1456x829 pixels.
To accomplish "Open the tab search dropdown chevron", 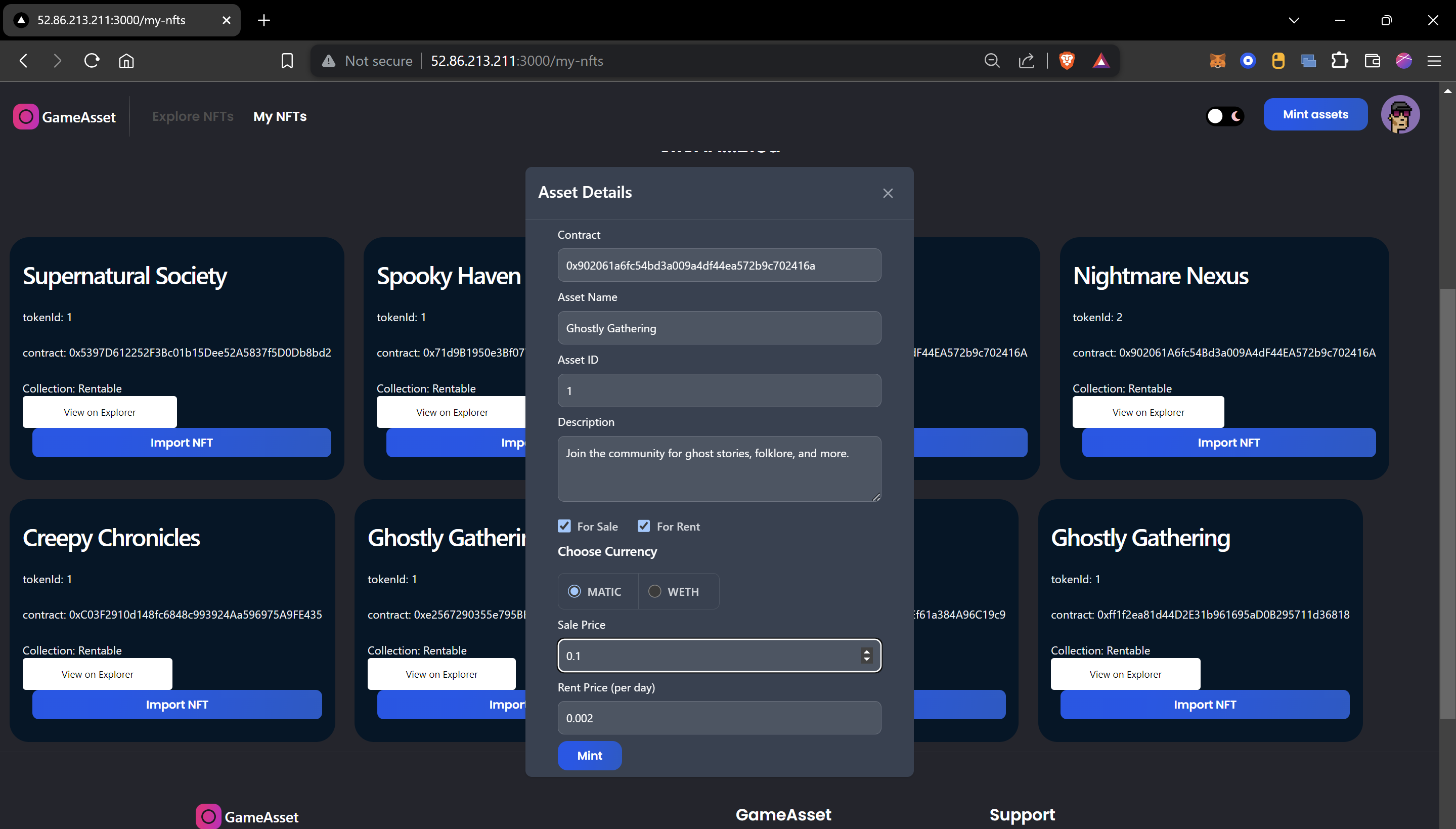I will pyautogui.click(x=1294, y=21).
